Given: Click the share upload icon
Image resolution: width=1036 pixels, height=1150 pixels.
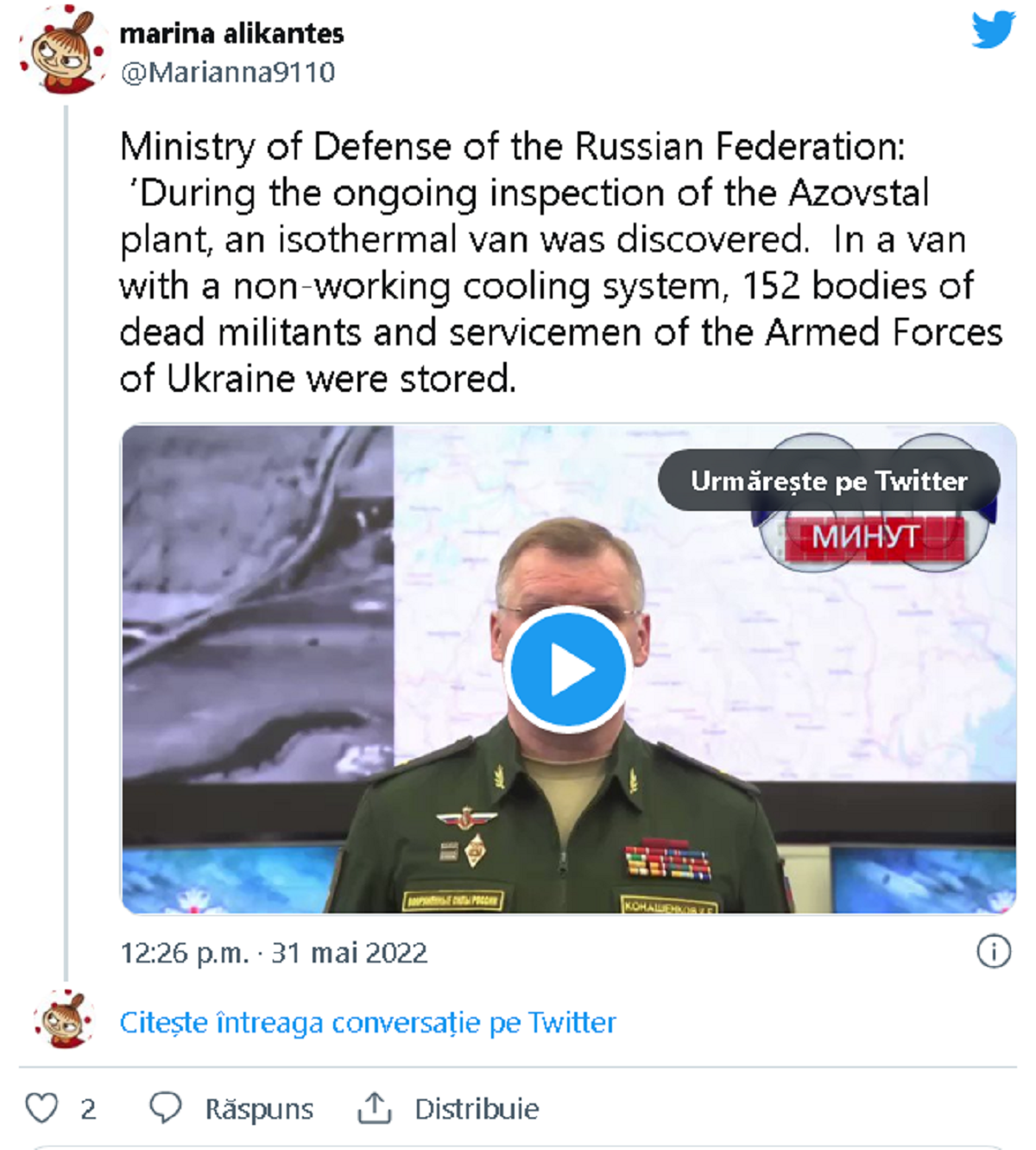Looking at the screenshot, I should tap(374, 1108).
